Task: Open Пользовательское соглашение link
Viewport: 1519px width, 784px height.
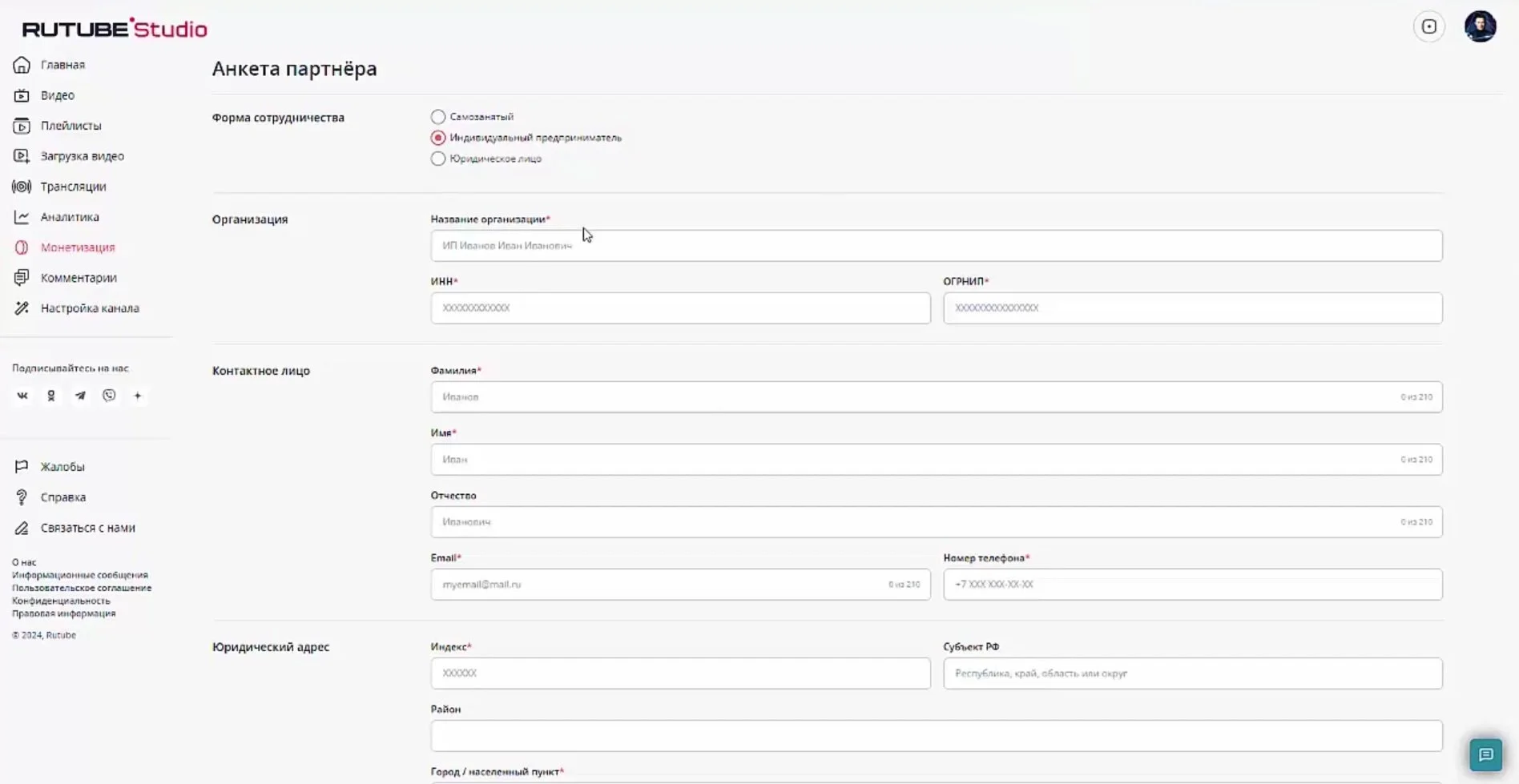Action: coord(82,588)
